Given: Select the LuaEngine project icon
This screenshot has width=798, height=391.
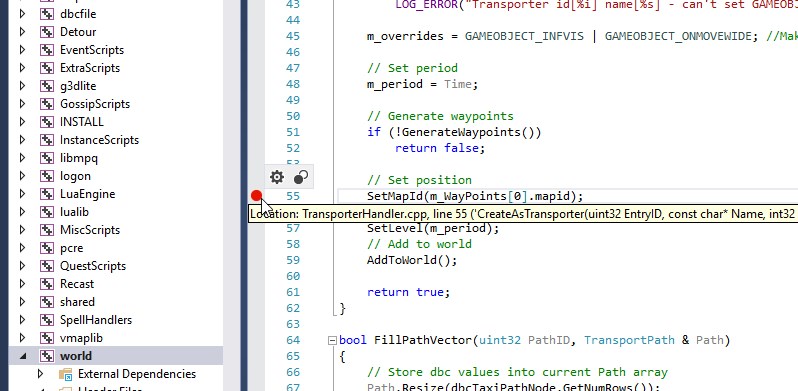Looking at the screenshot, I should [x=47, y=194].
